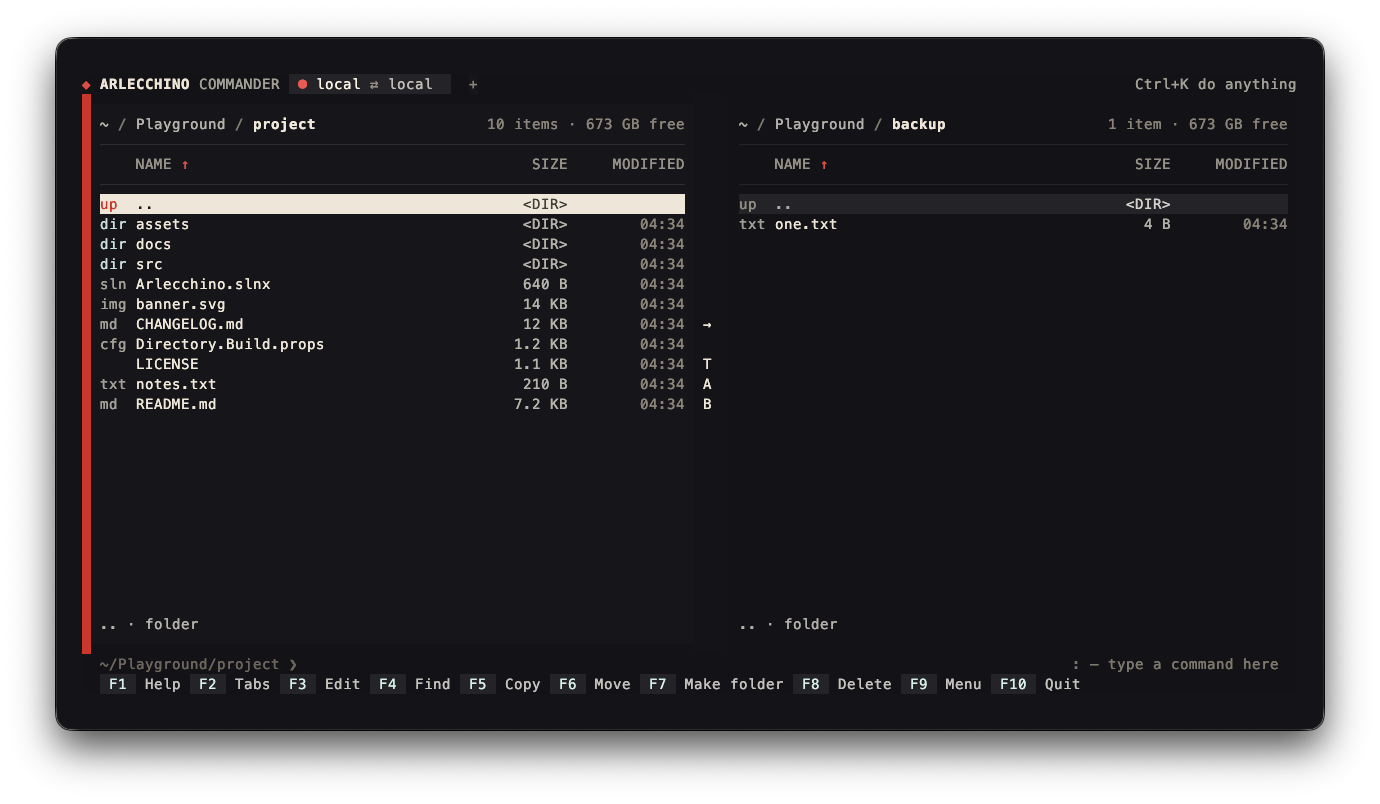The image size is (1380, 804).
Task: Click F5 Copy
Action: (x=501, y=684)
